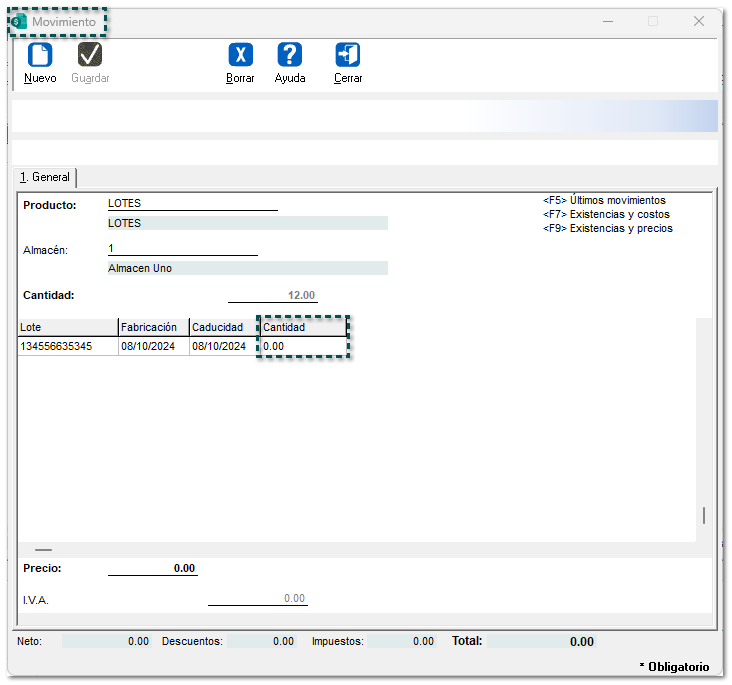
Task: Click F5 Últimos movimientos shortcut text
Action: (604, 200)
